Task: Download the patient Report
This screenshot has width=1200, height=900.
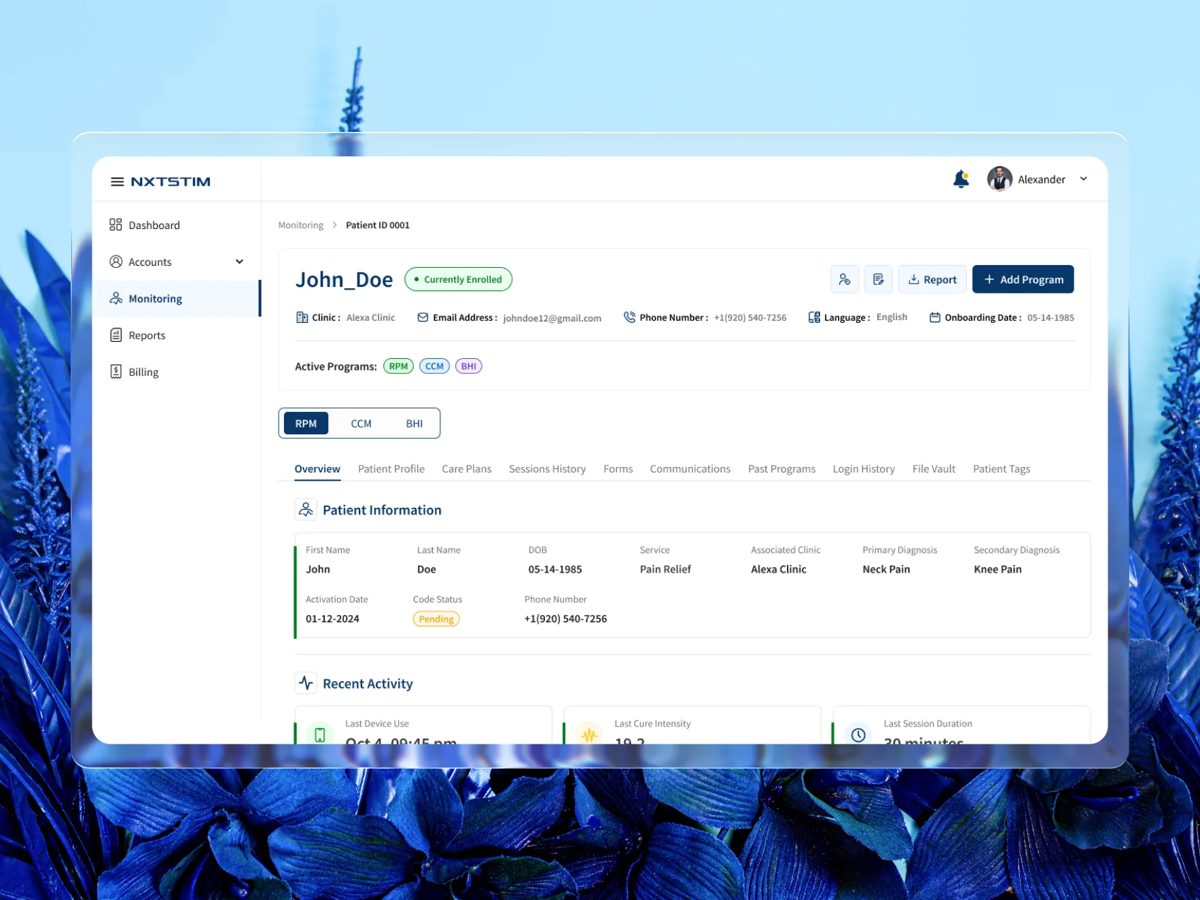Action: pyautogui.click(x=932, y=280)
